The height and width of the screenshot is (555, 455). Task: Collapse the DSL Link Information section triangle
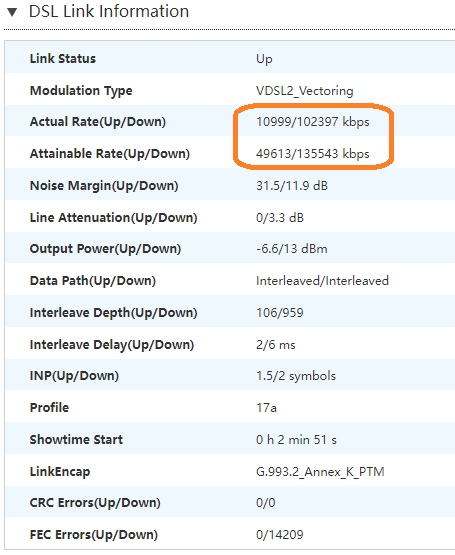(12, 12)
